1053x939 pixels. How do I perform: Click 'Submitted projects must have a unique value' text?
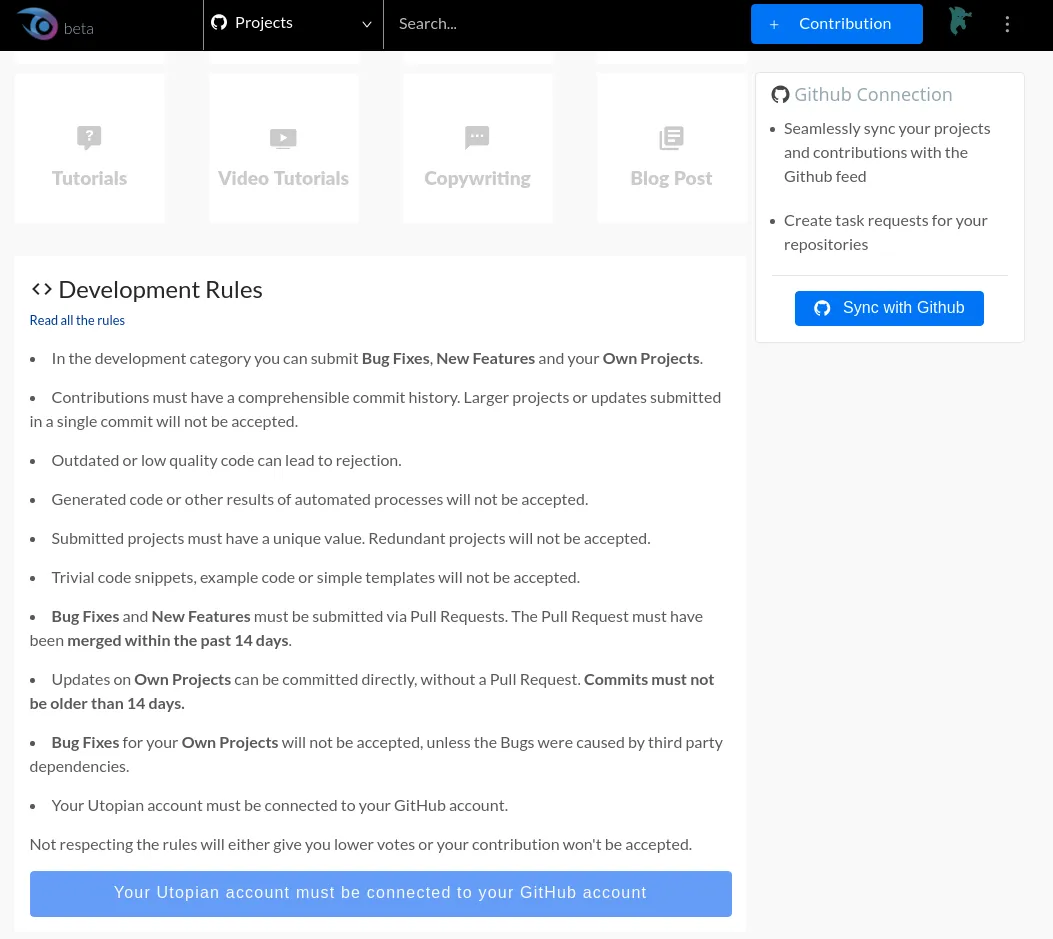coord(351,539)
